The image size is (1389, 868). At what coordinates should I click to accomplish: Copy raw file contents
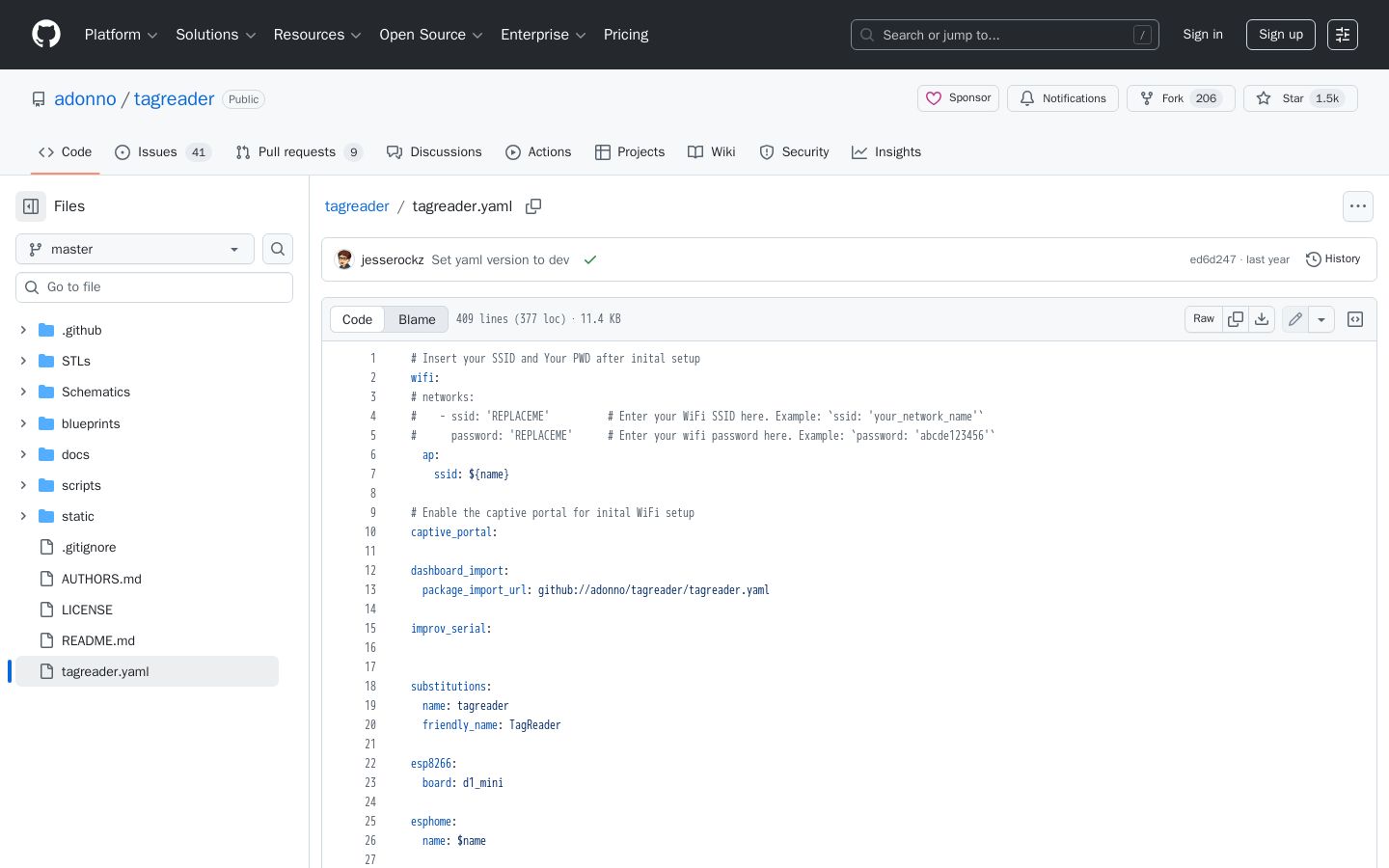click(1236, 319)
